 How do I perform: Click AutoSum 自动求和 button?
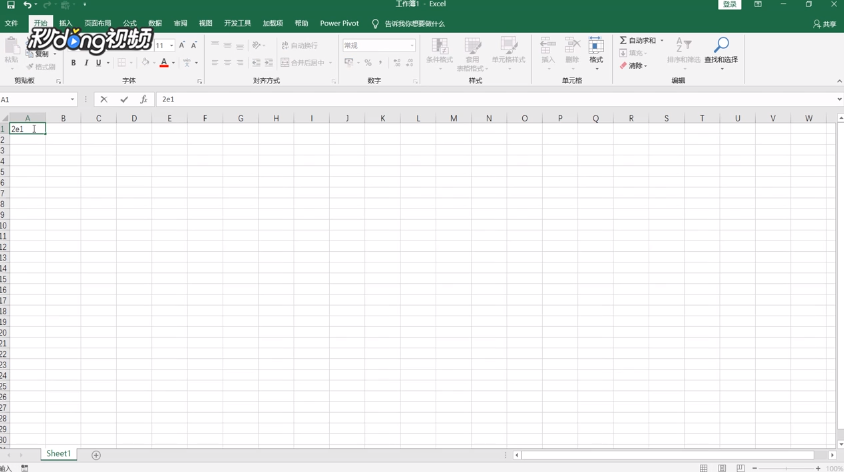638,40
